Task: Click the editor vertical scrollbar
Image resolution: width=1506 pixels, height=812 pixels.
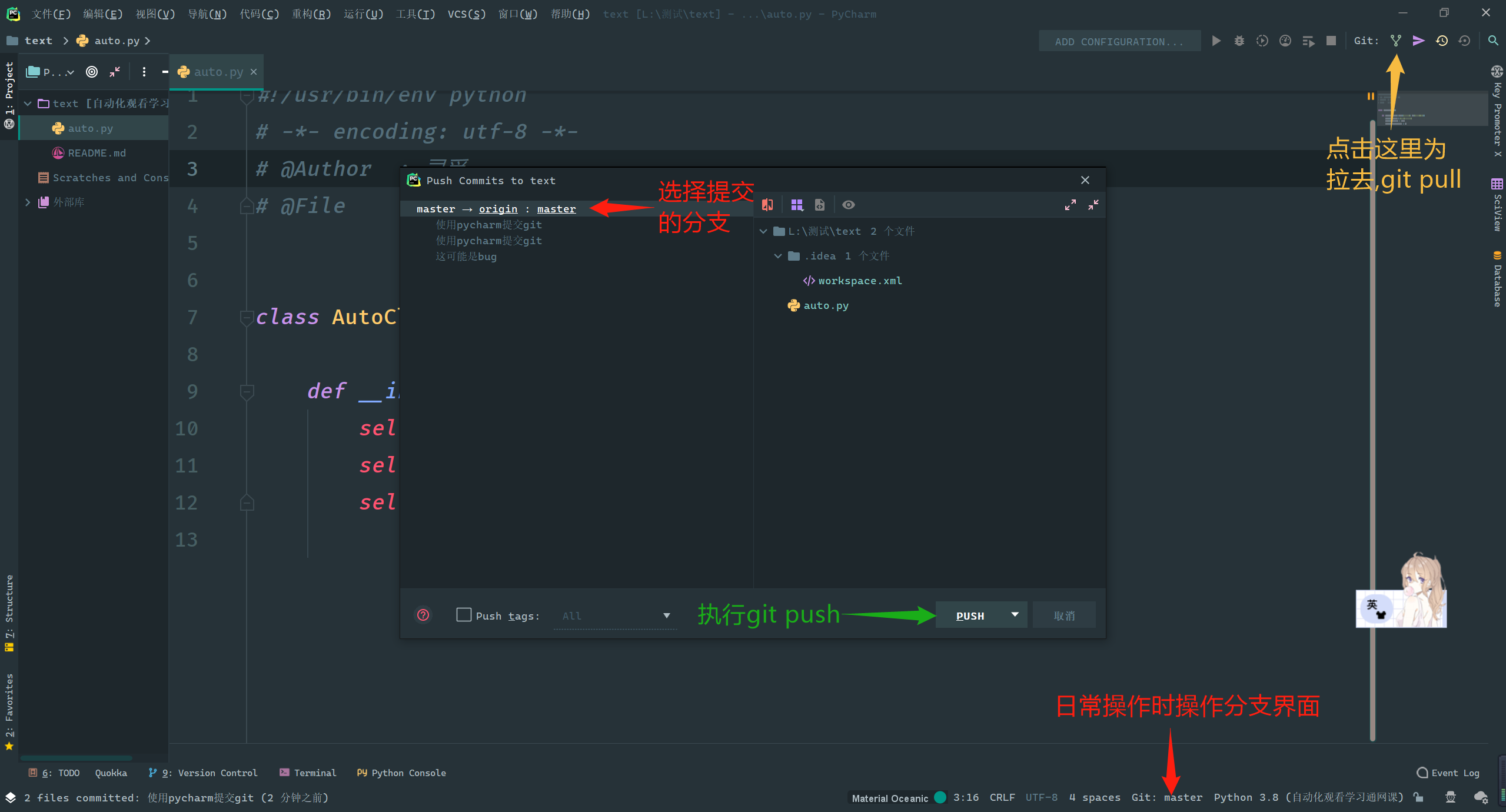Action: pyautogui.click(x=1372, y=412)
